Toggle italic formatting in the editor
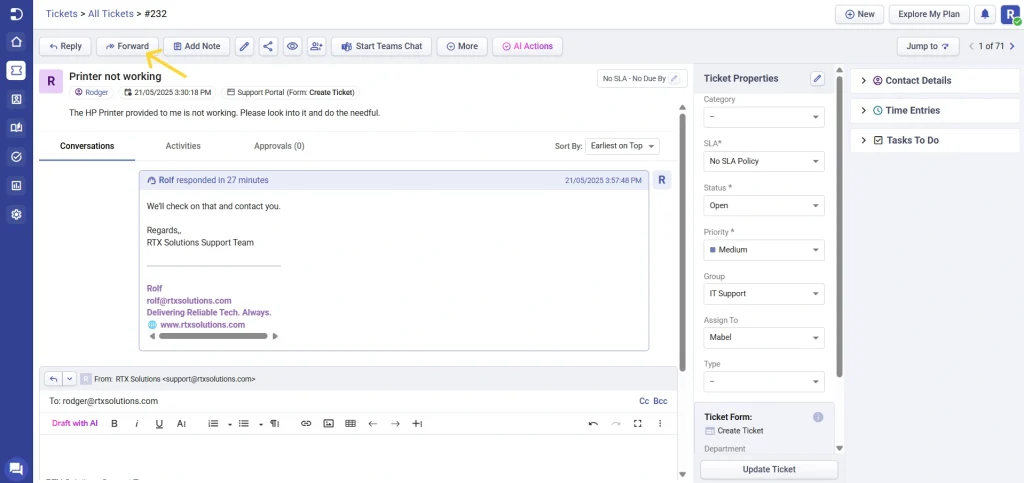Viewport: 1024px width, 483px height. [x=136, y=424]
